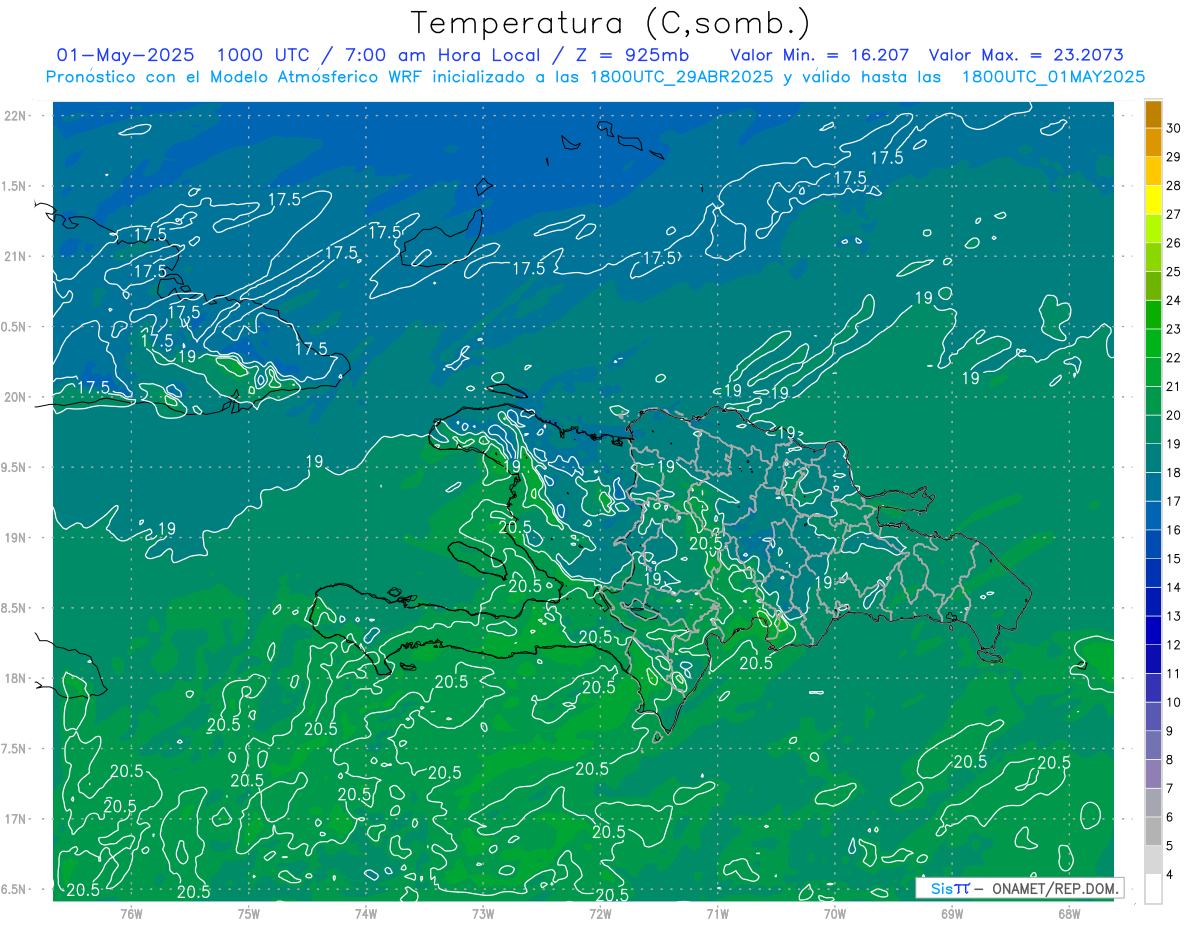
Task: Click the "22N" latitude axis label
Action: [14, 116]
